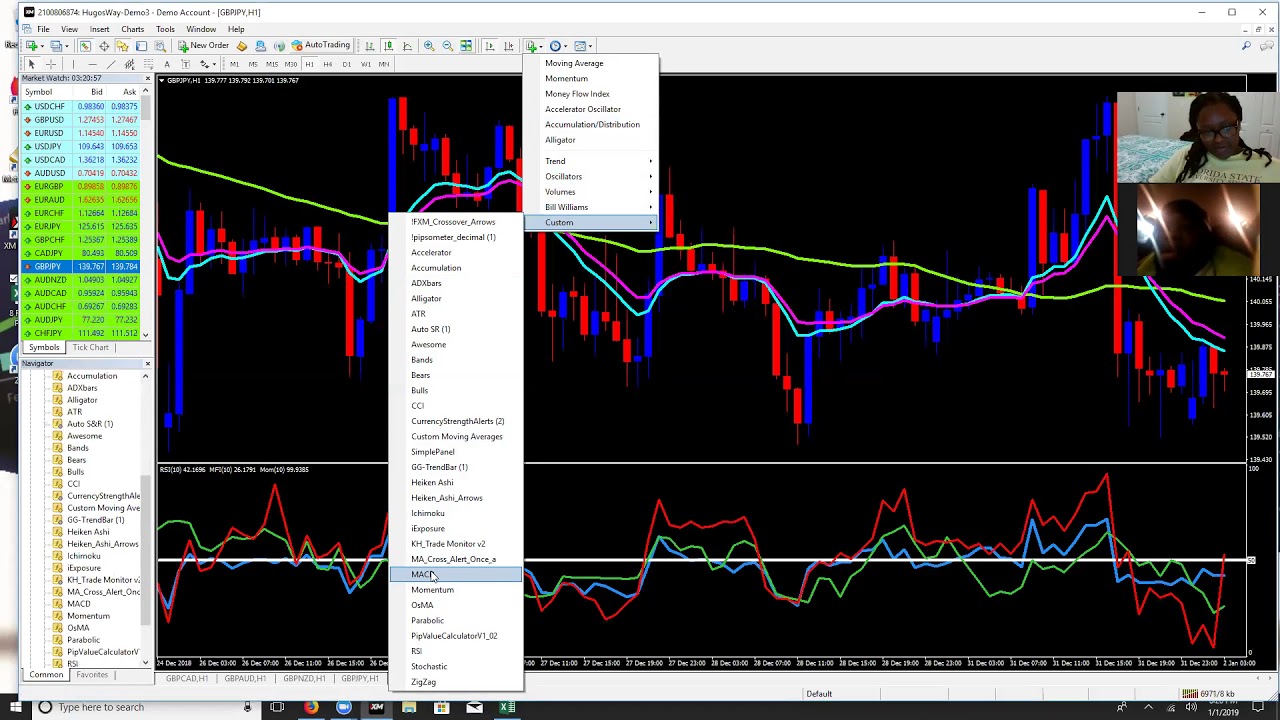The height and width of the screenshot is (720, 1280).
Task: Select Ichimoku in the Navigator tree
Action: pos(84,556)
